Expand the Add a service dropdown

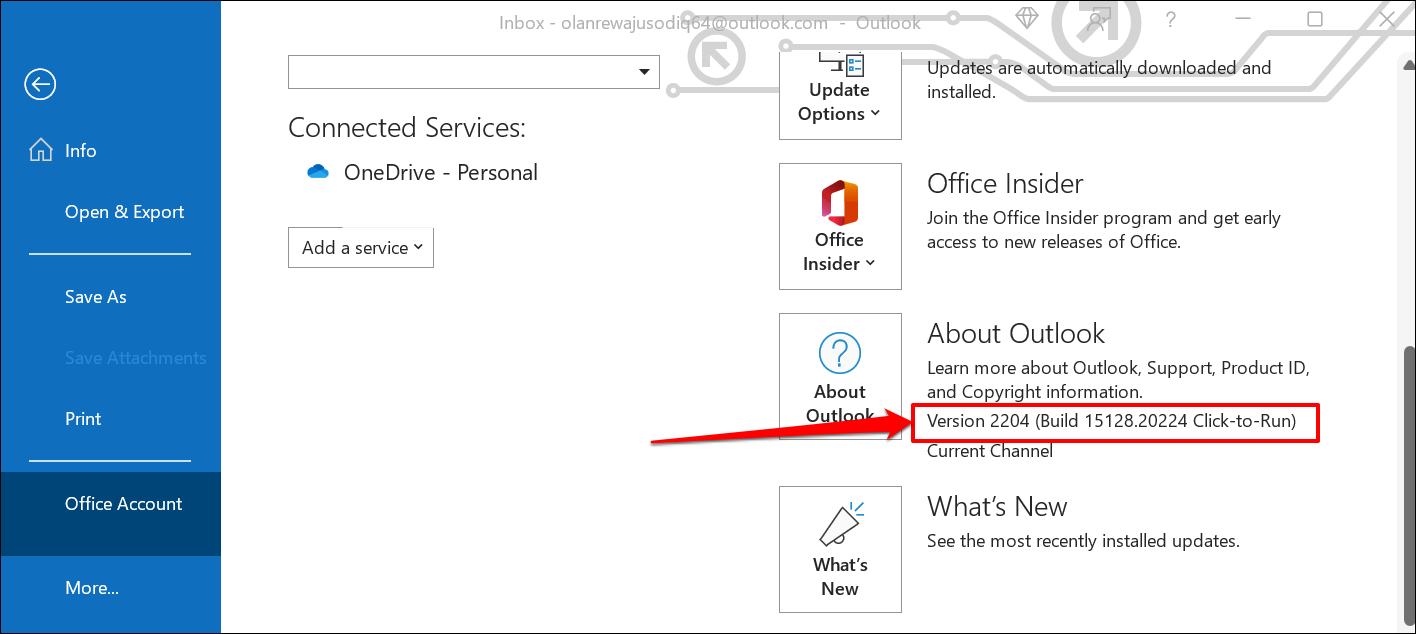click(x=361, y=248)
